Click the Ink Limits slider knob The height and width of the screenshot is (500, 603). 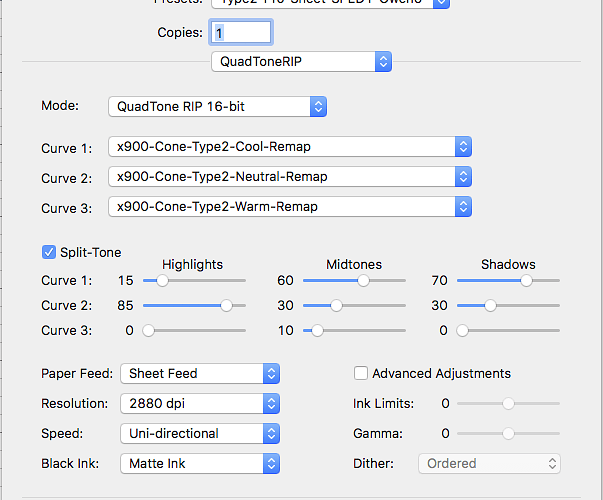[x=508, y=403]
